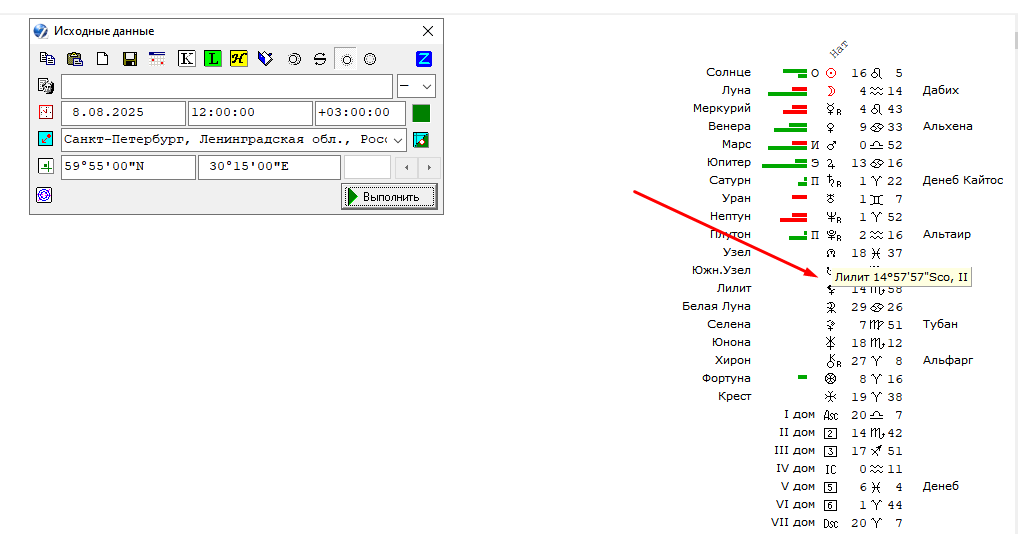Screen dimensions: 1018x534
Task: Save data with the floppy disk icon
Action: (130, 59)
